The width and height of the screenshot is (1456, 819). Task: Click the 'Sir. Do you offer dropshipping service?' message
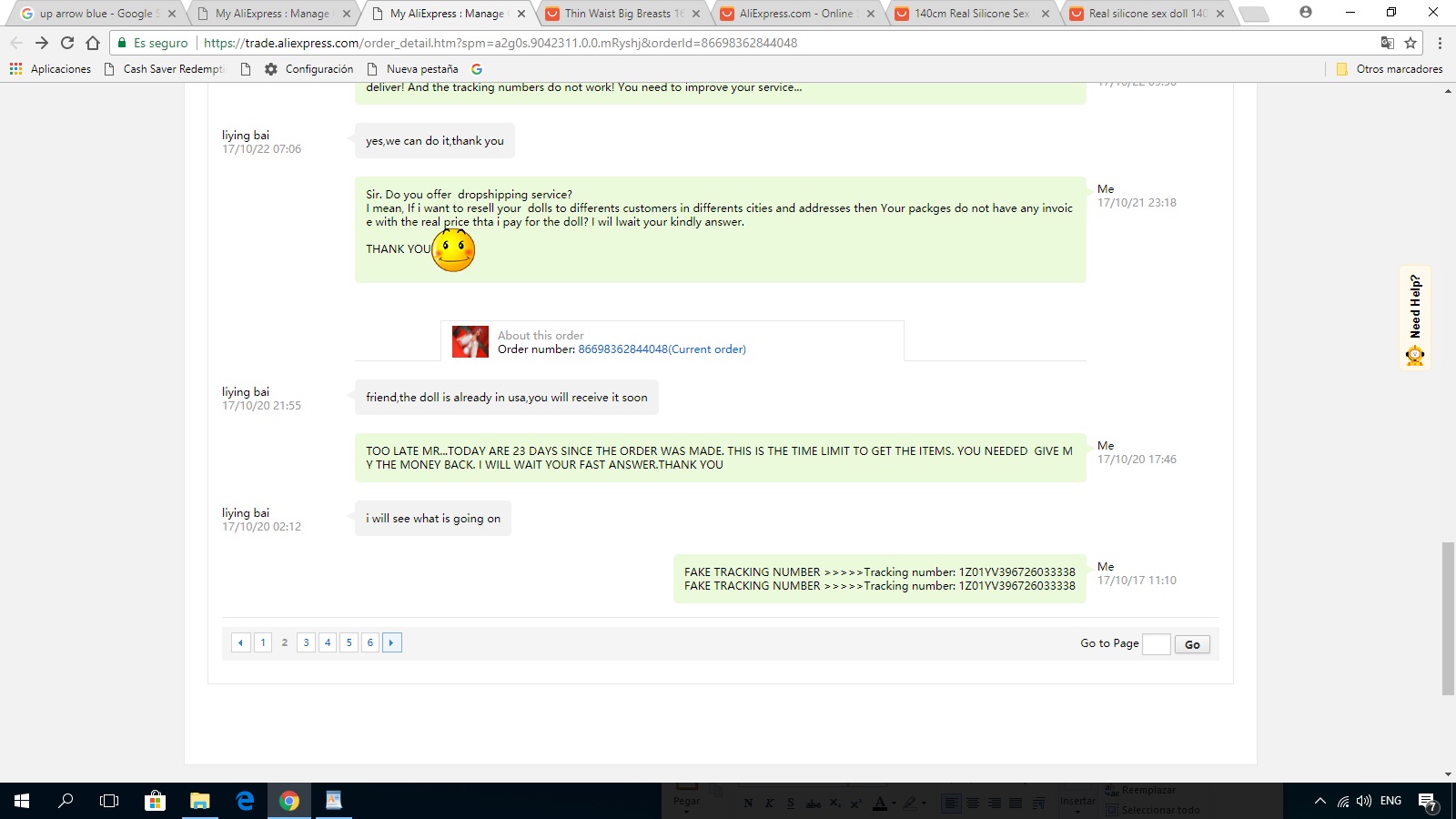click(721, 229)
